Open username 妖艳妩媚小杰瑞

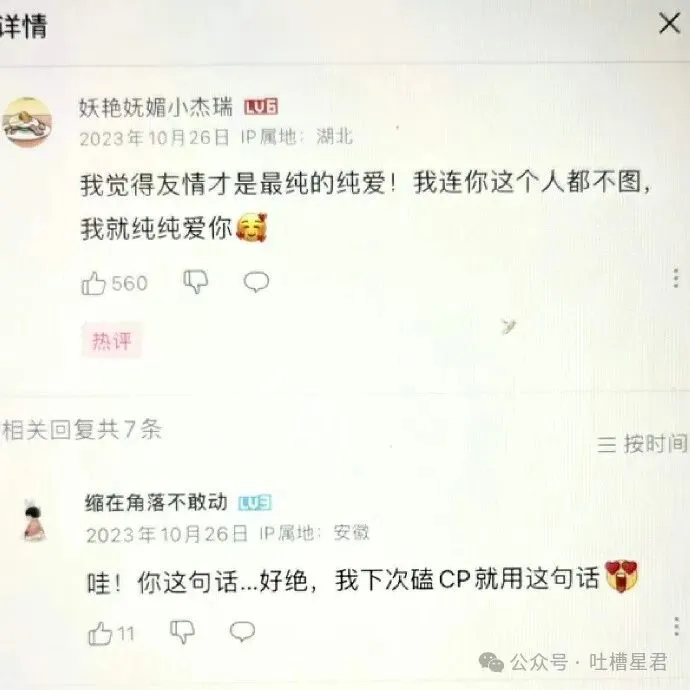click(x=156, y=107)
